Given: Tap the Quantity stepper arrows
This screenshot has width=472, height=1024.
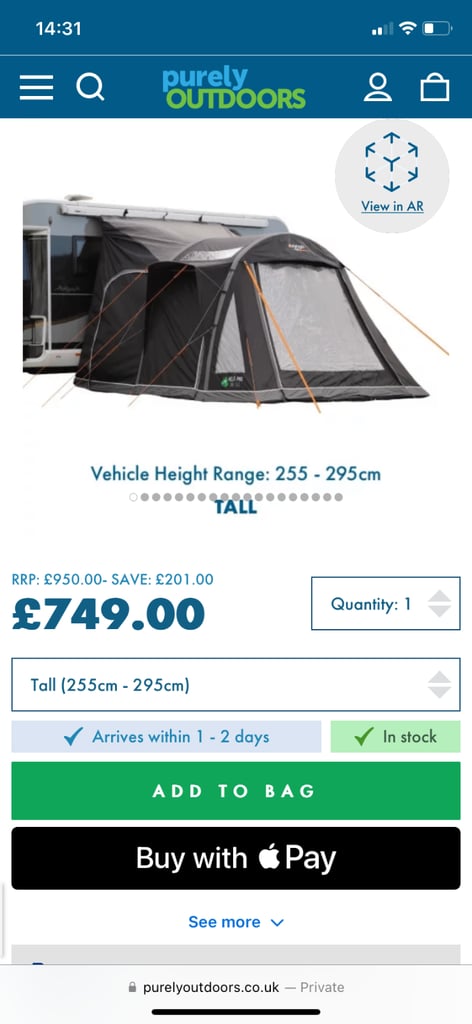Looking at the screenshot, I should pyautogui.click(x=439, y=603).
